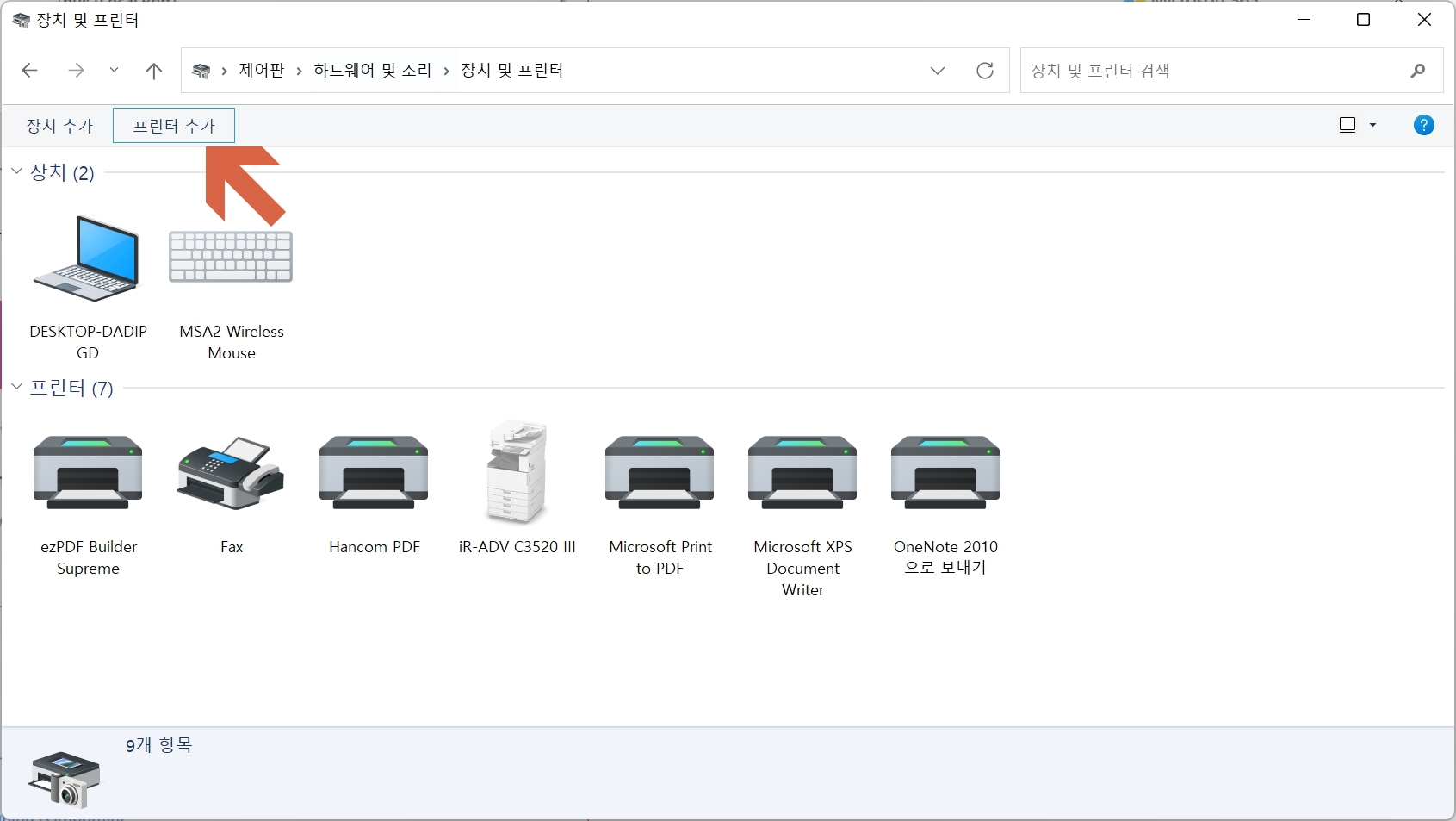Open help with the blue question mark

pos(1424,125)
